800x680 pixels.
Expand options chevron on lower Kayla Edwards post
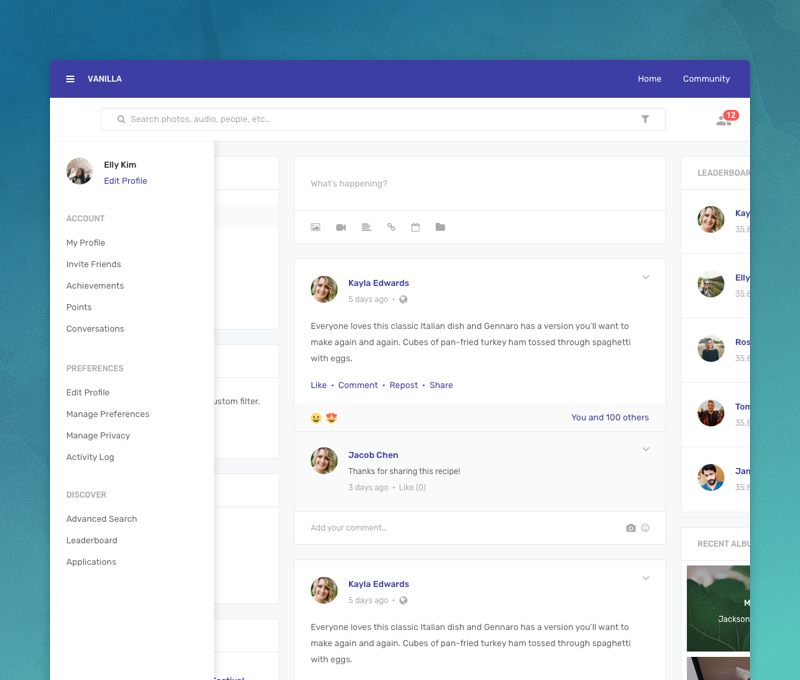pyautogui.click(x=645, y=578)
